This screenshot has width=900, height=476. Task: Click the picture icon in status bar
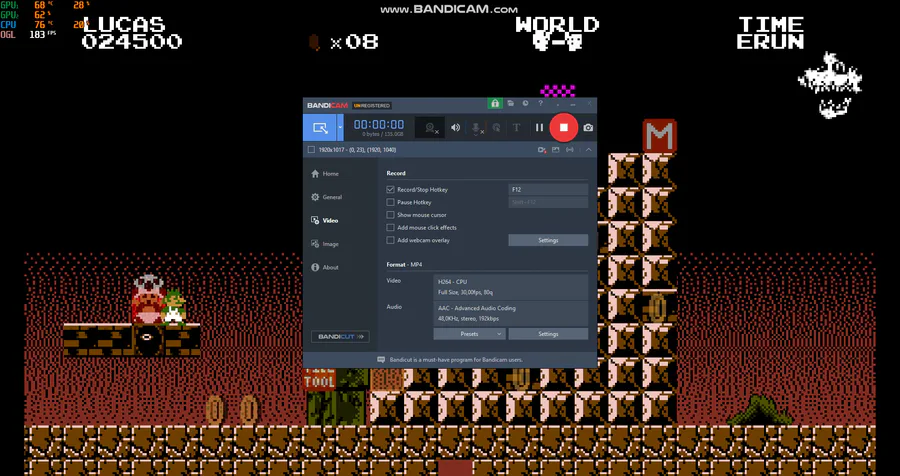click(555, 150)
